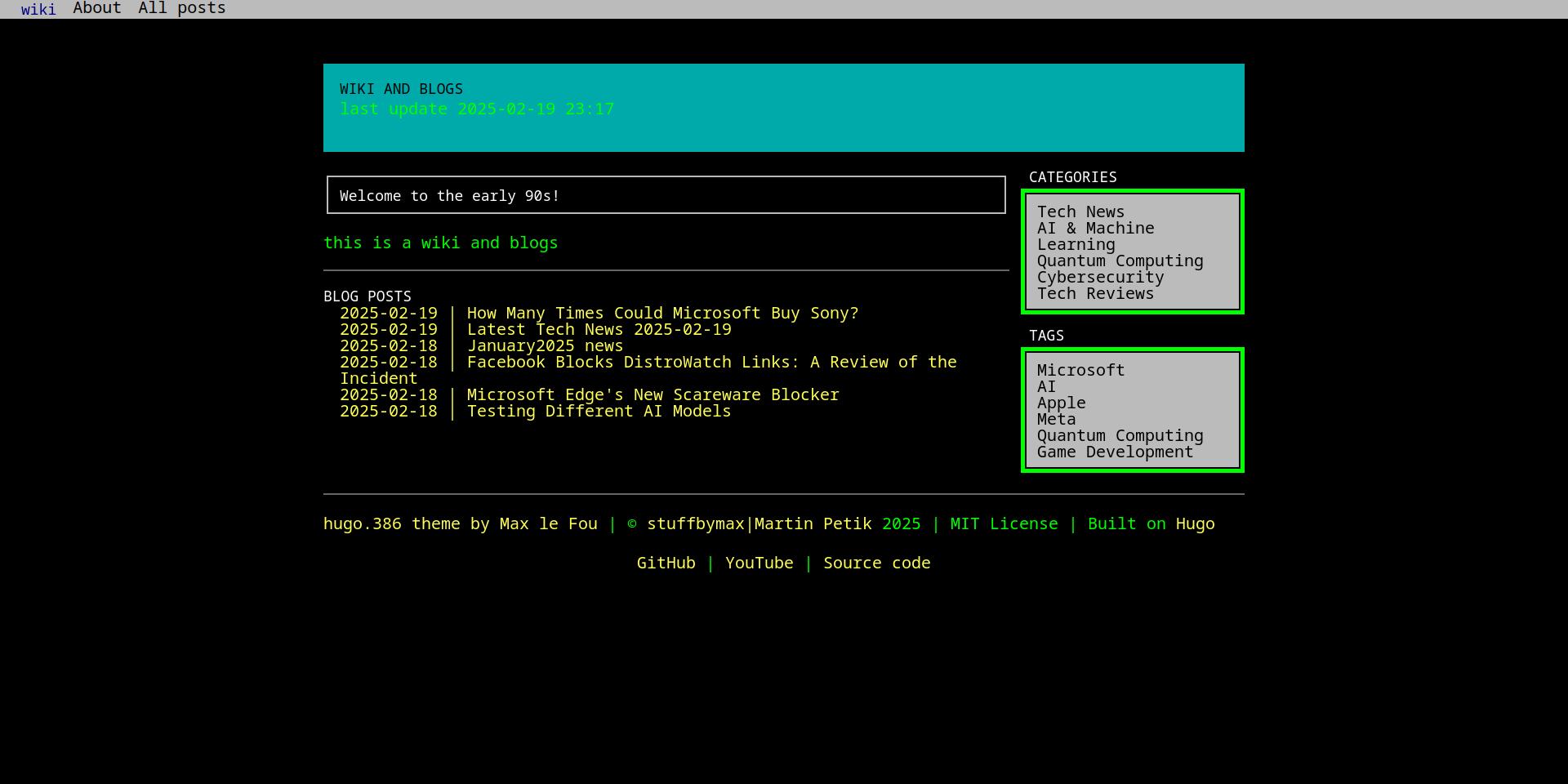Select the Cybersecurity category
Image resolution: width=1568 pixels, height=784 pixels.
click(1100, 277)
